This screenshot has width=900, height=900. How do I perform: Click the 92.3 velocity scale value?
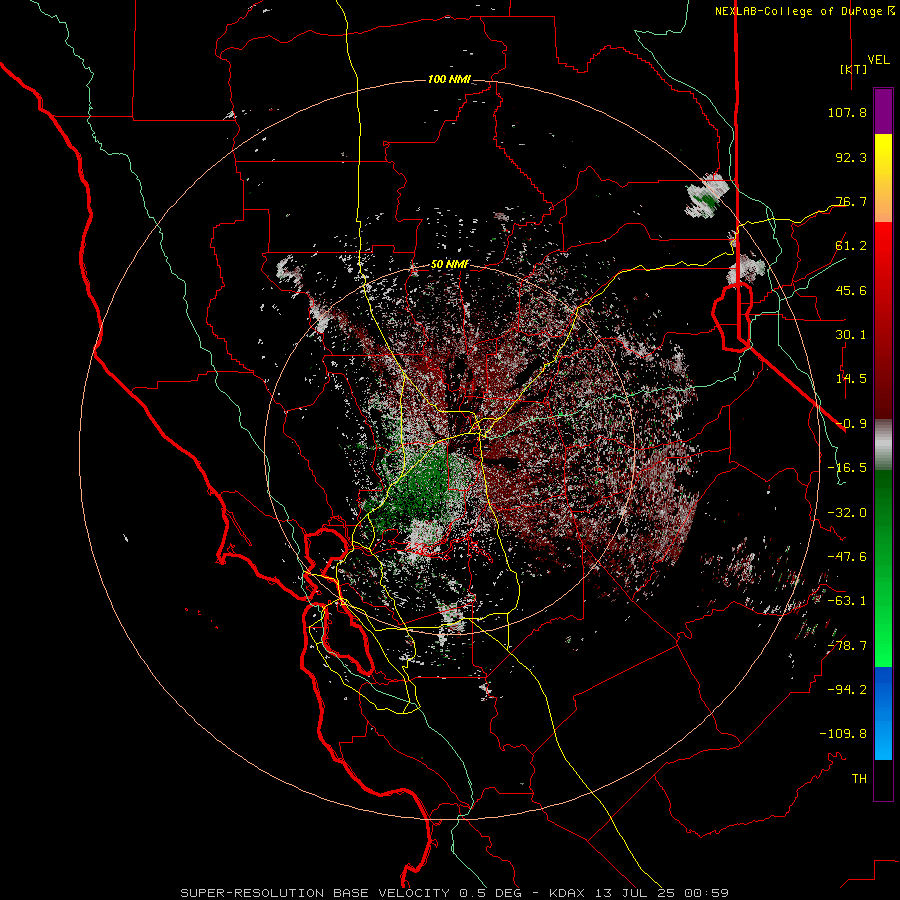tap(851, 157)
